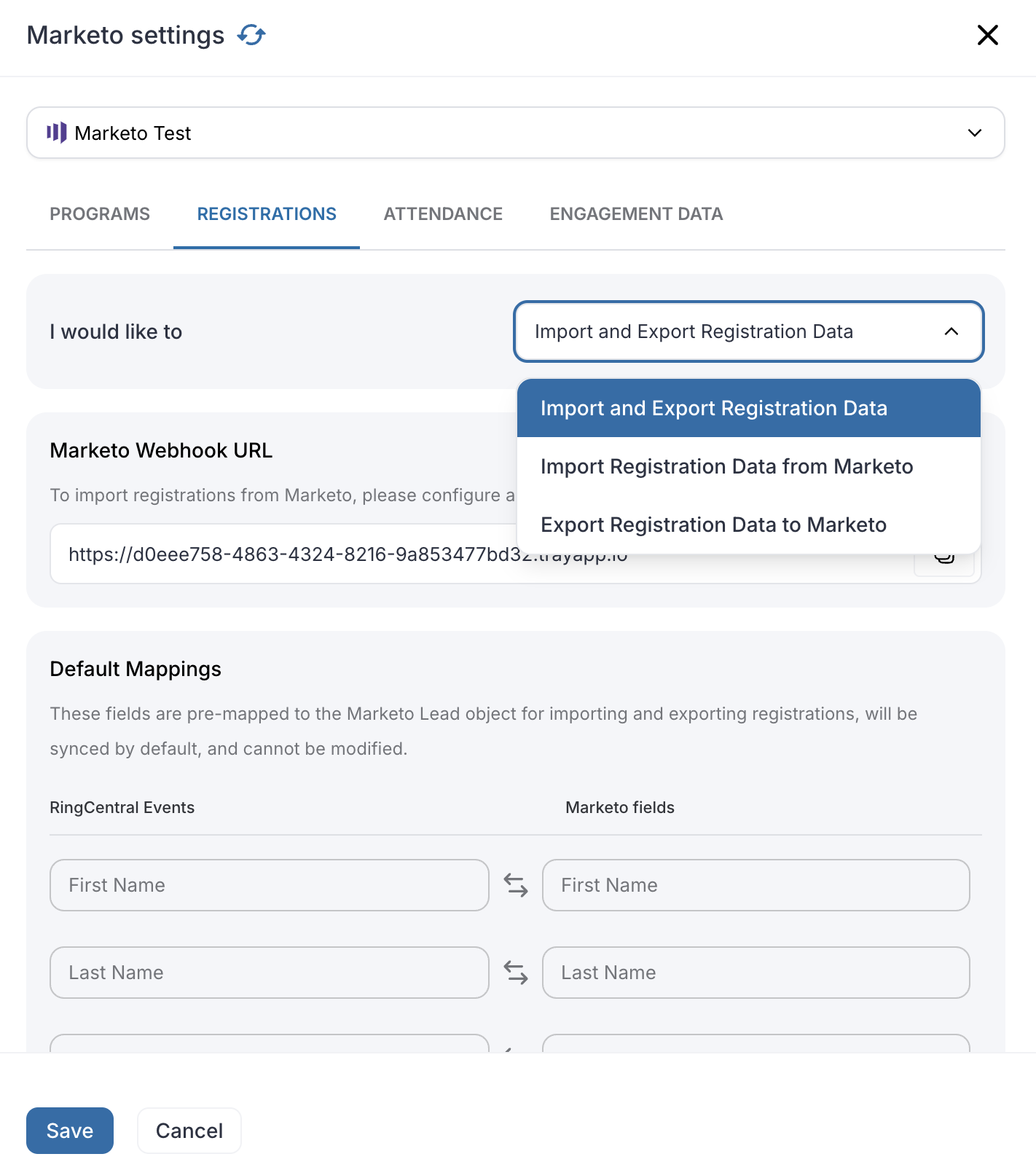The image size is (1036, 1170).
Task: Collapse the 'I would like to' dropdown
Action: 749,331
